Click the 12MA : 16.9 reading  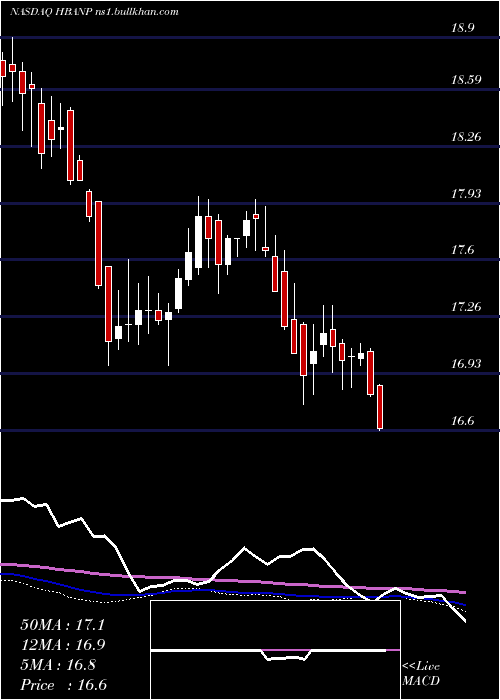pos(63,645)
